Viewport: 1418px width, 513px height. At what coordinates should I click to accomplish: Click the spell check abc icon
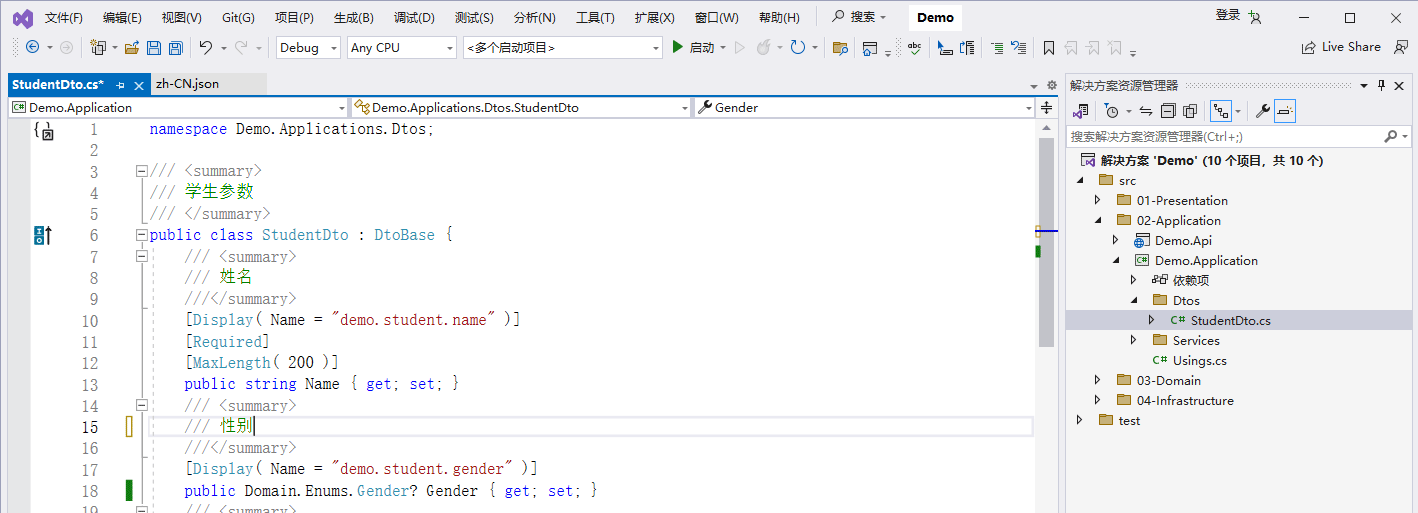click(x=914, y=47)
